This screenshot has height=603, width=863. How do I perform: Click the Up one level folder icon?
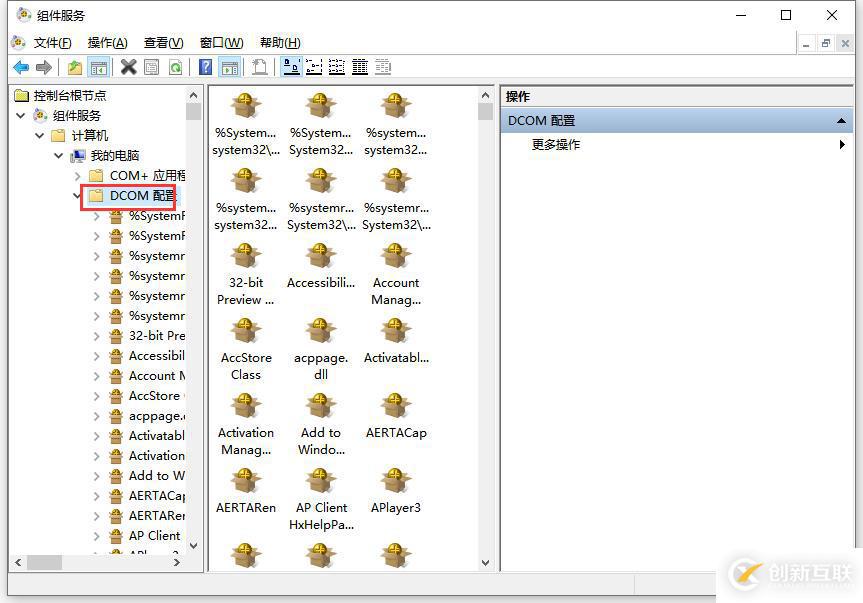(x=74, y=67)
